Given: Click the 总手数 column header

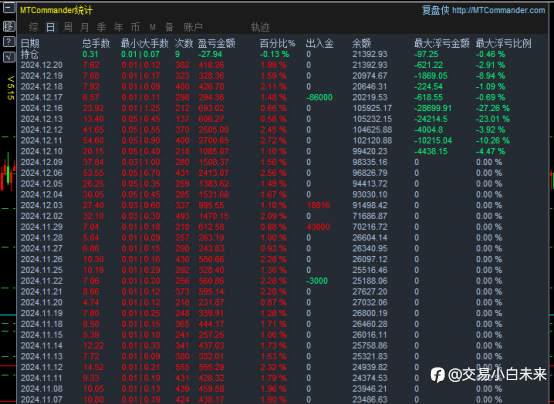Looking at the screenshot, I should pyautogui.click(x=96, y=43).
